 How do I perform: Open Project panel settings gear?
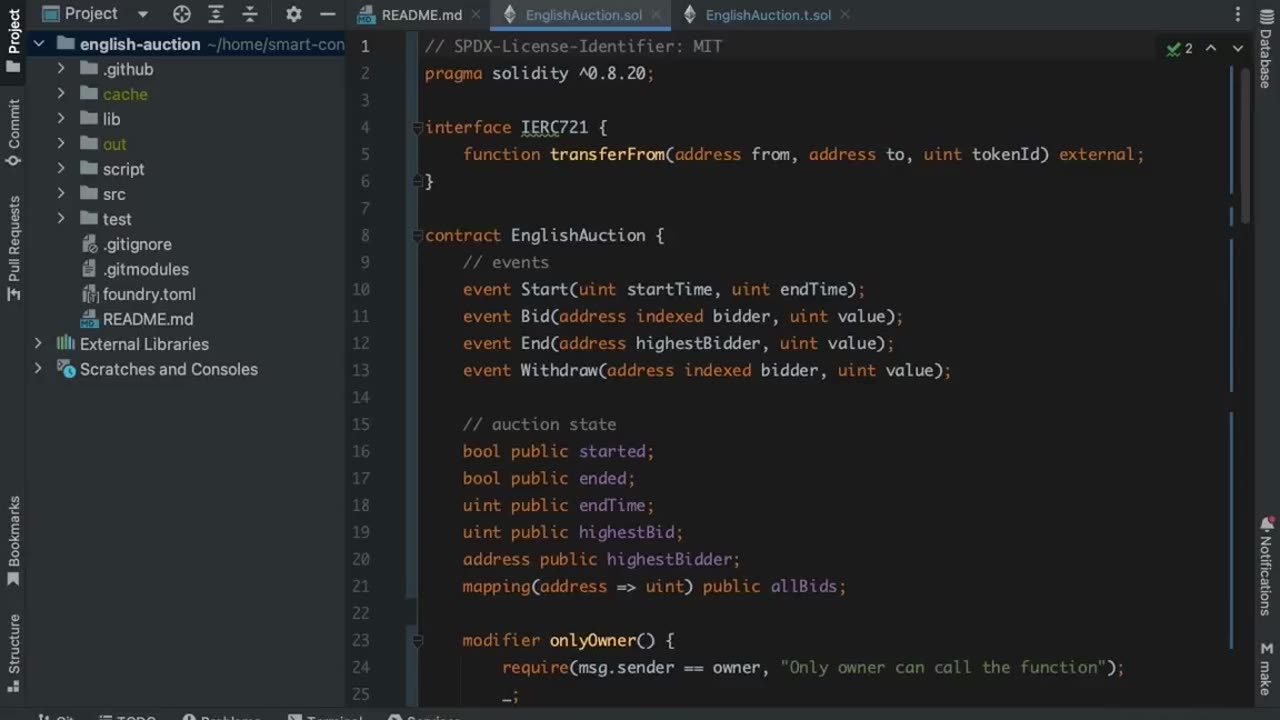293,14
